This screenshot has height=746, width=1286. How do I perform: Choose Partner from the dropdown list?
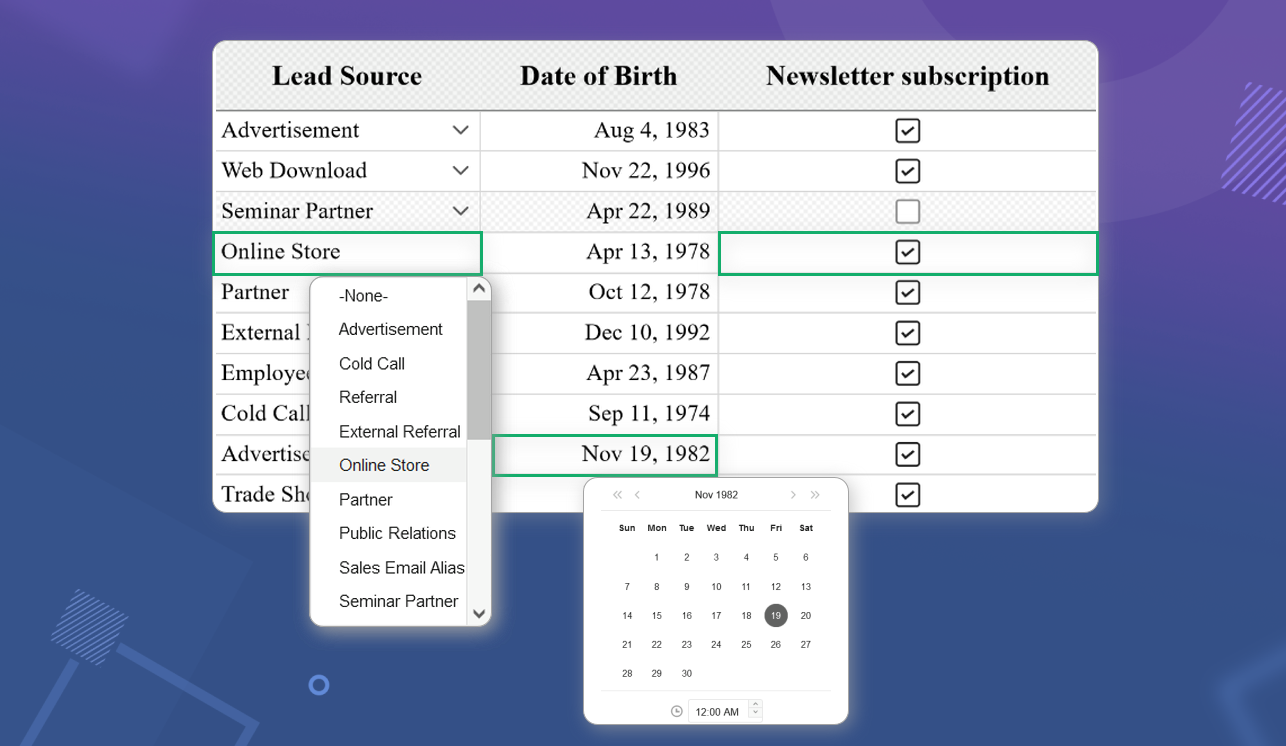[x=388, y=500]
